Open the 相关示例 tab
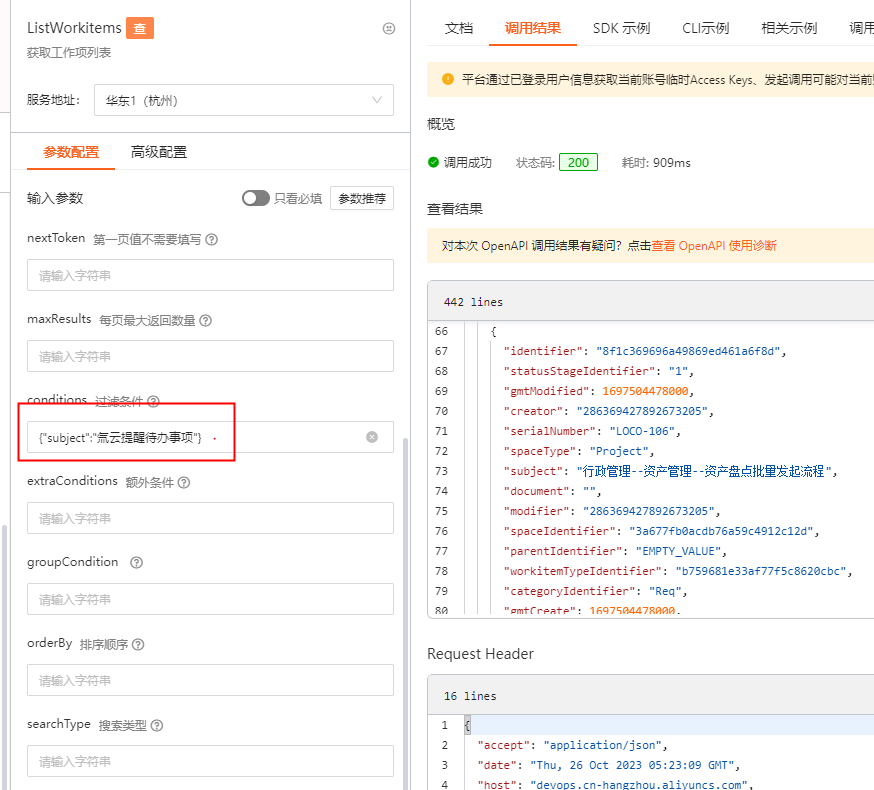The width and height of the screenshot is (874, 790). tap(789, 28)
